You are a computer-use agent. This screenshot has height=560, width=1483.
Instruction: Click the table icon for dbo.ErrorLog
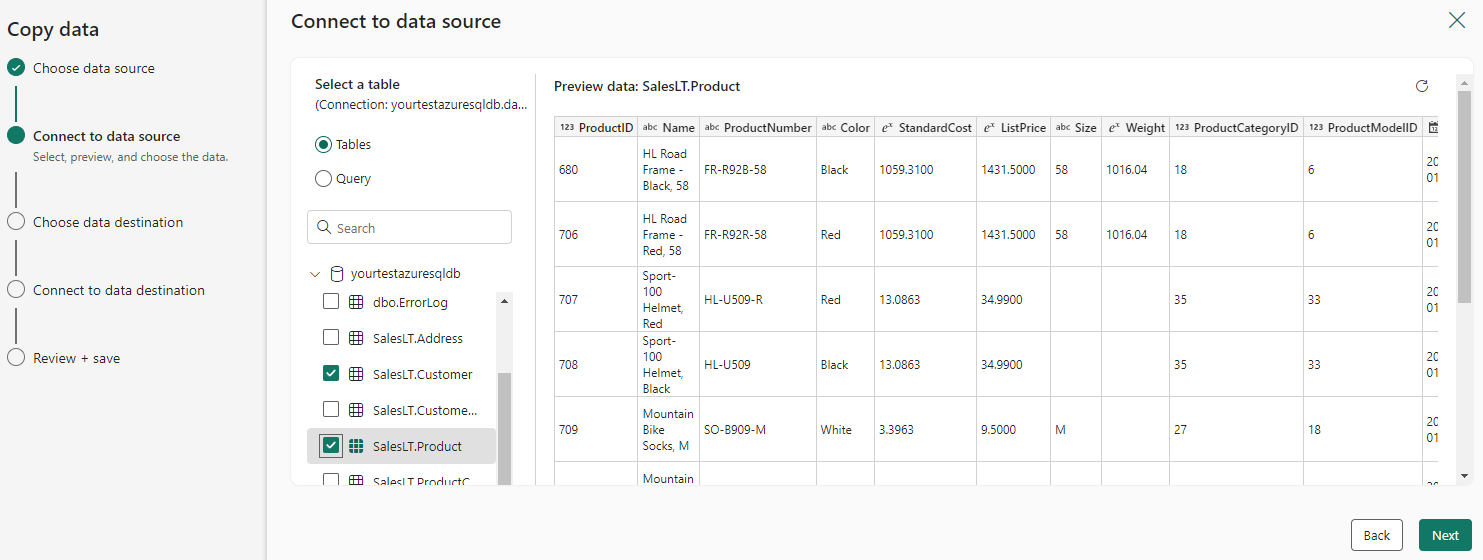[x=356, y=302]
